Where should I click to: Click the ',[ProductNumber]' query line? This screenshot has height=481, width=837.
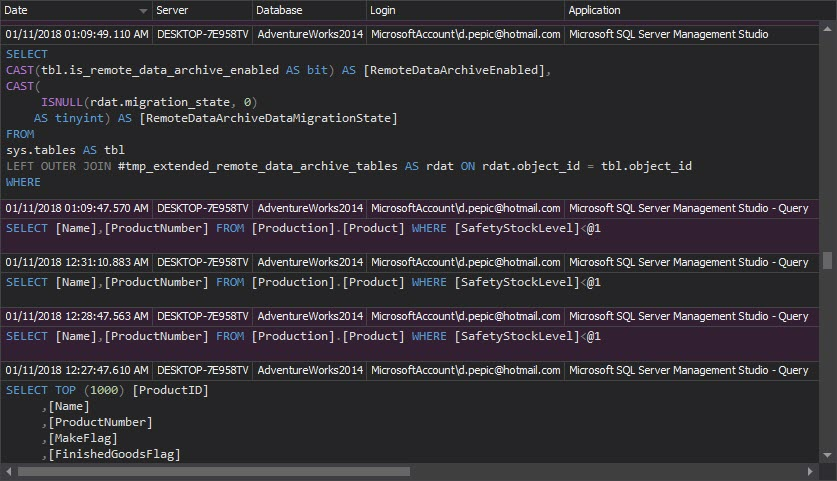[x=97, y=422]
